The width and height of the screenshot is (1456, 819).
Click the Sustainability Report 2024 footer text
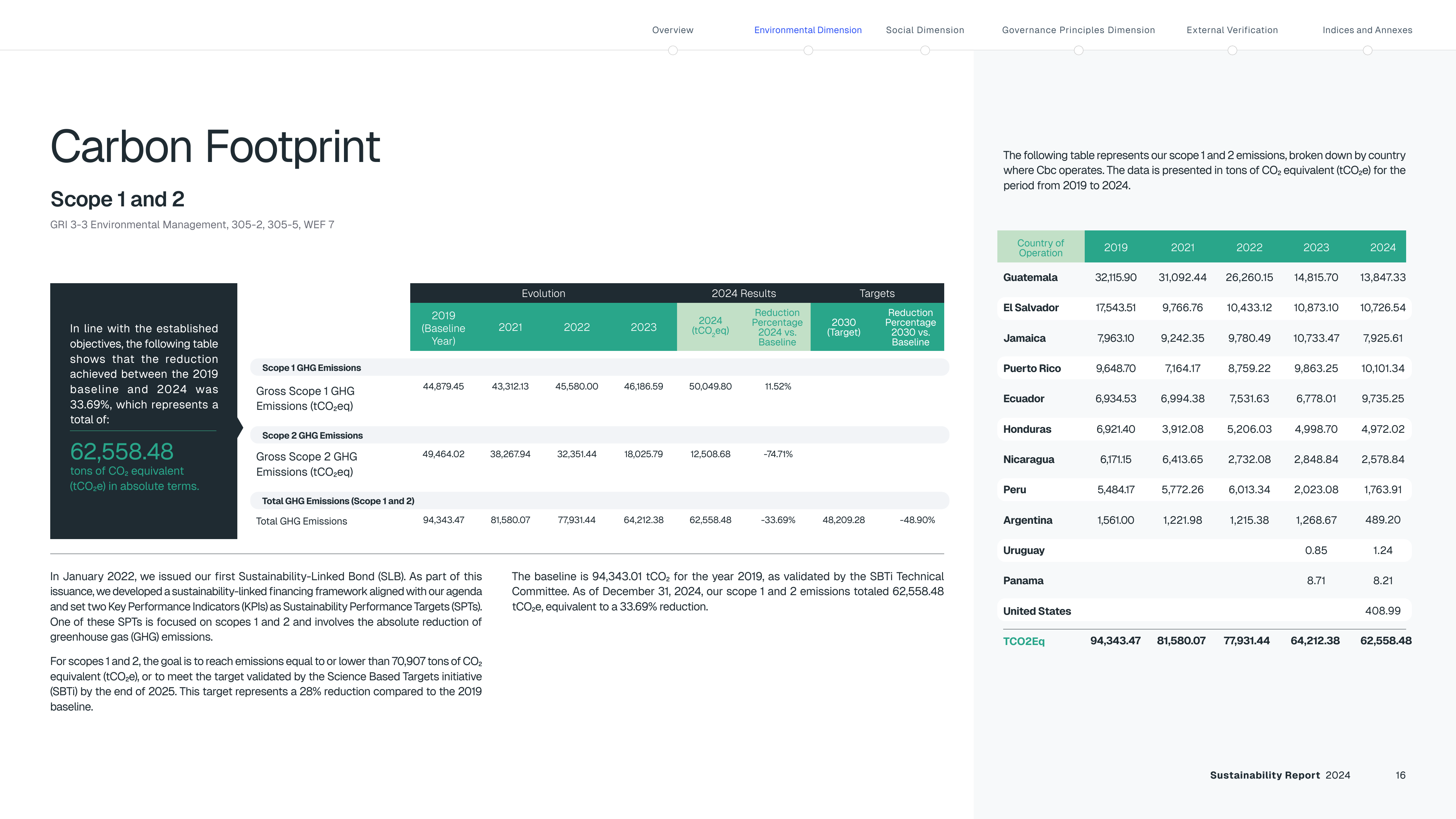(x=1280, y=775)
